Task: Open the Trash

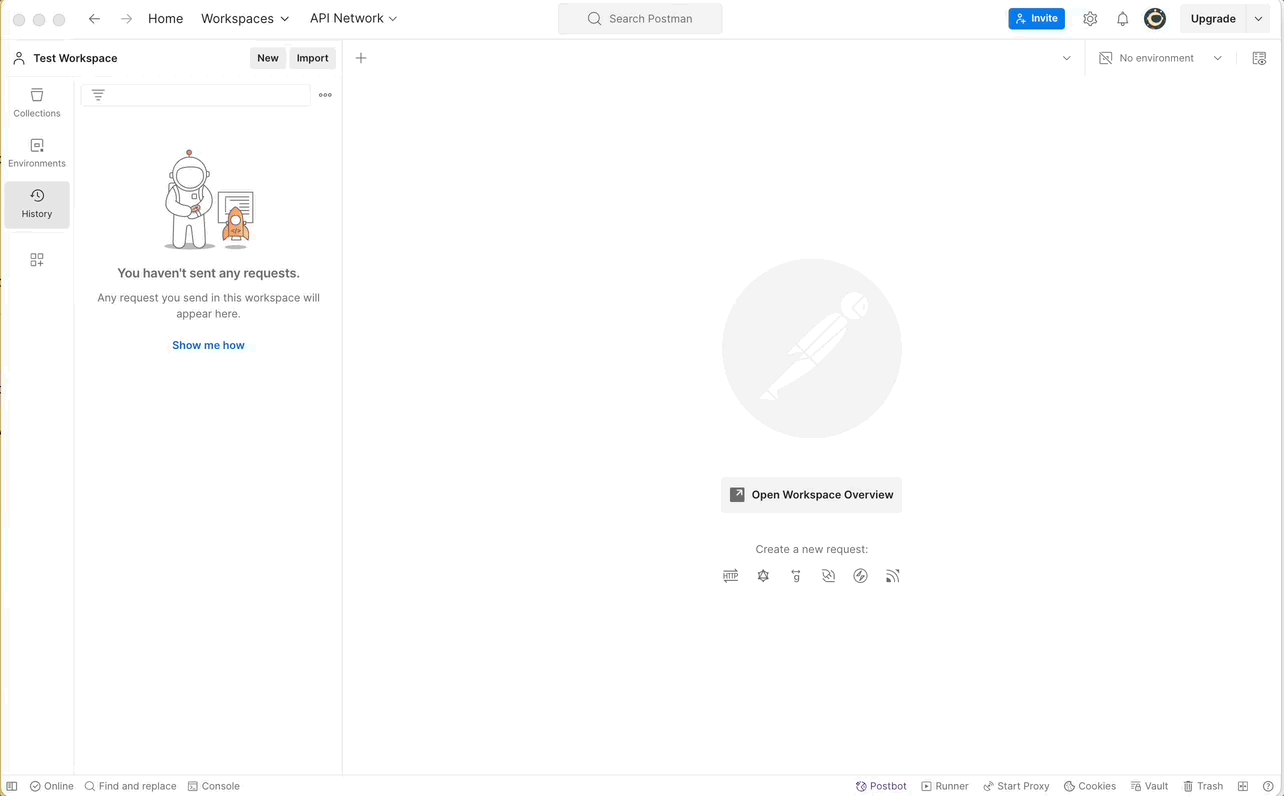Action: tap(1203, 786)
